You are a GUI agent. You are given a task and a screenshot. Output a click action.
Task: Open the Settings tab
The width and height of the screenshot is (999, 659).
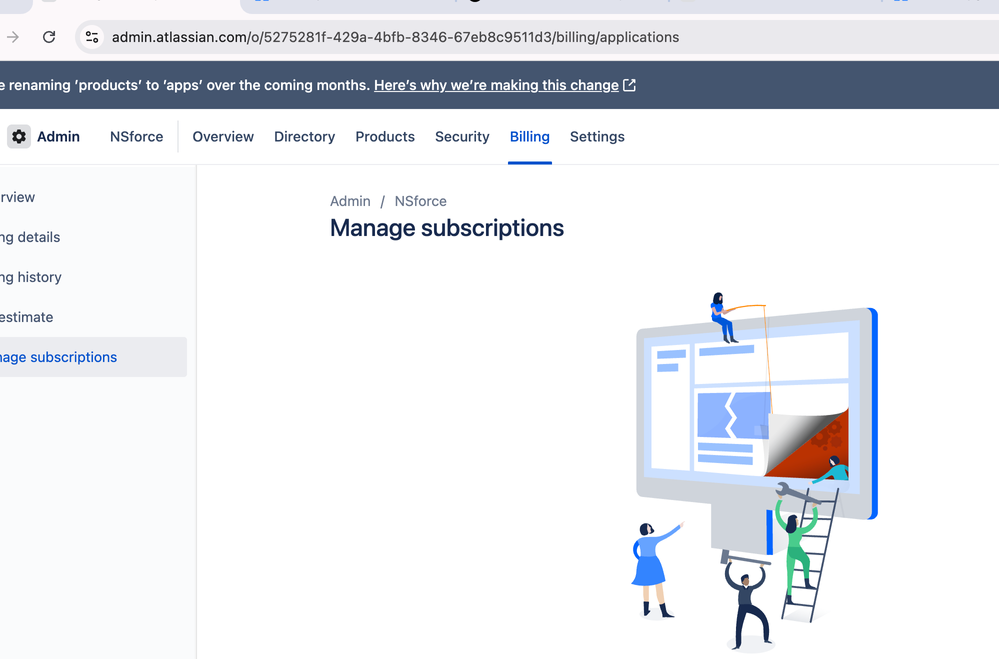pyautogui.click(x=597, y=136)
